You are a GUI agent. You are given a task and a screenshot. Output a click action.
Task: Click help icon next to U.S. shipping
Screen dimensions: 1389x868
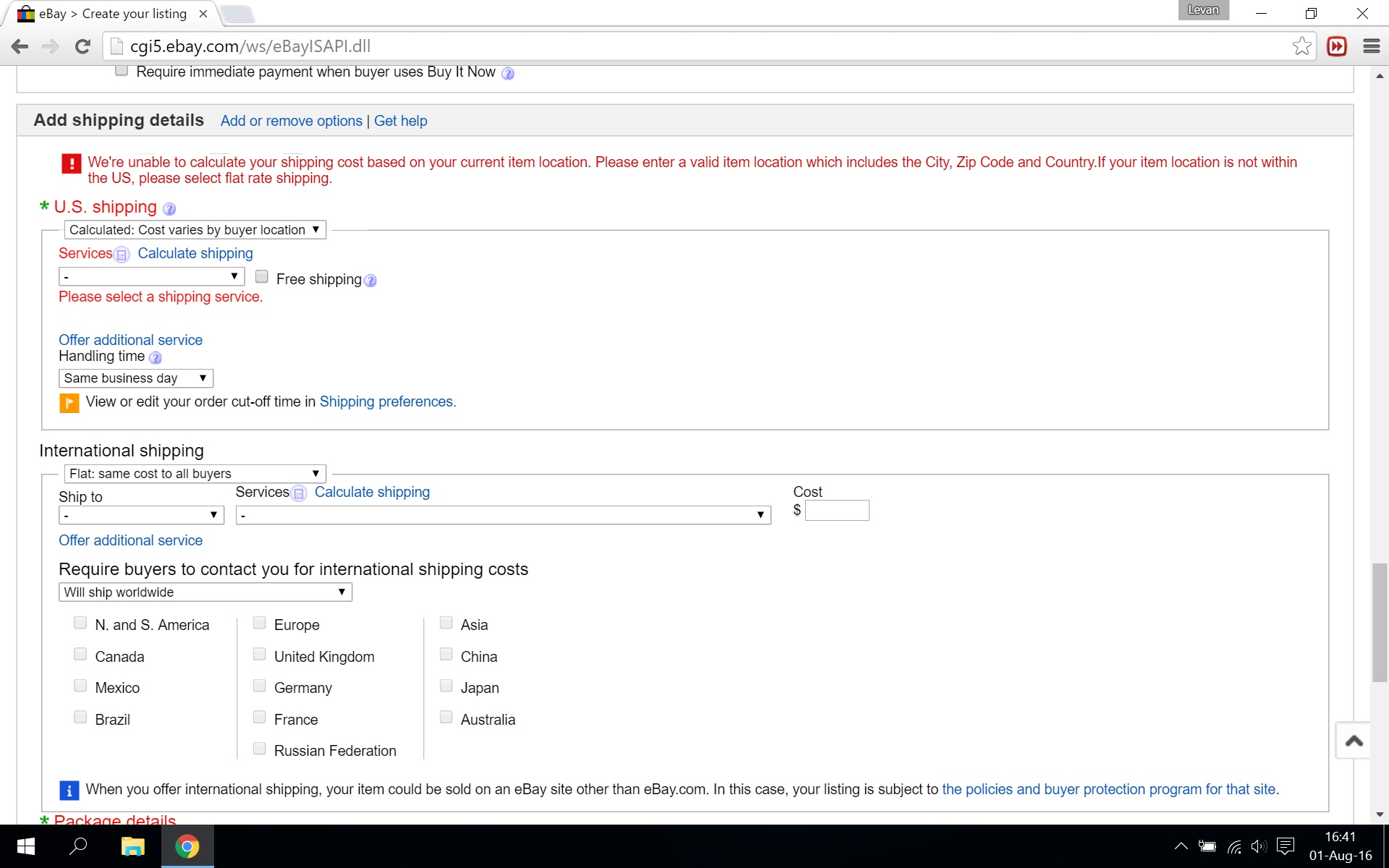click(x=169, y=209)
